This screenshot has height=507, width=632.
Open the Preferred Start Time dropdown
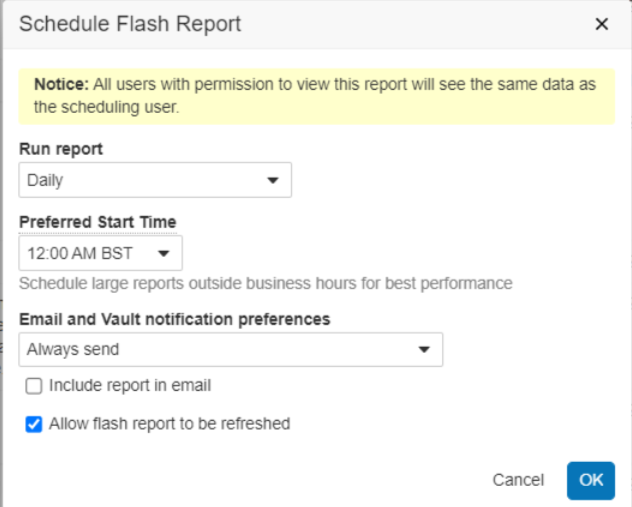[x=100, y=253]
